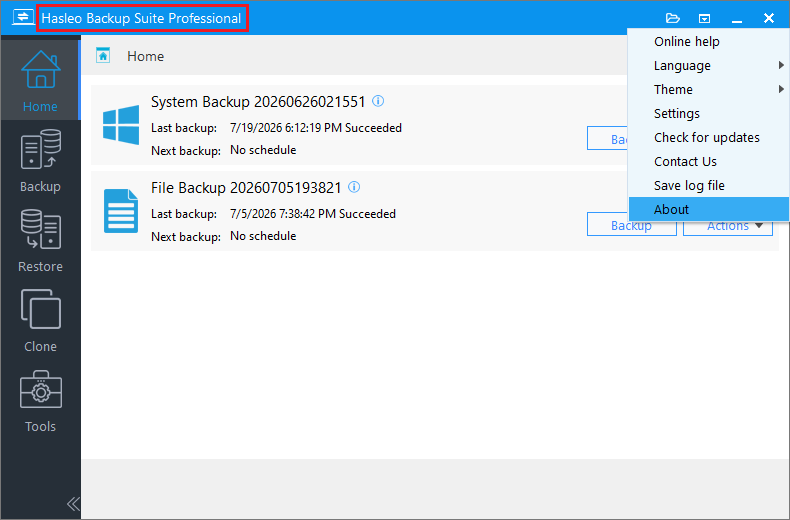Click the Windows logo of System Backup task
This screenshot has height=520, width=790.
click(121, 125)
